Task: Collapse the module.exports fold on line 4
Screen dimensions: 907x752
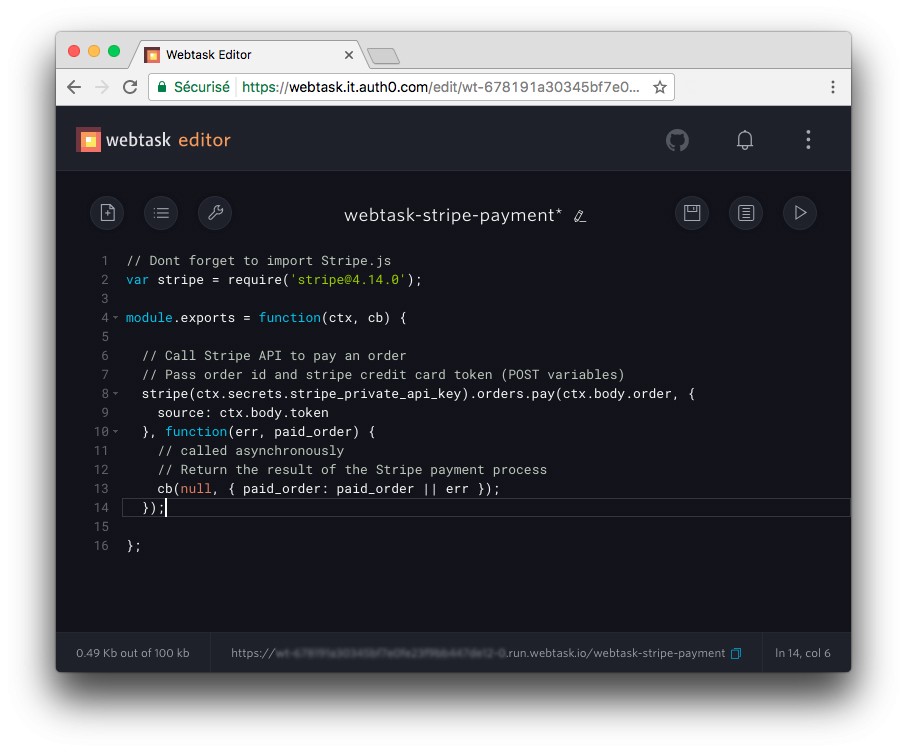Action: (113, 318)
